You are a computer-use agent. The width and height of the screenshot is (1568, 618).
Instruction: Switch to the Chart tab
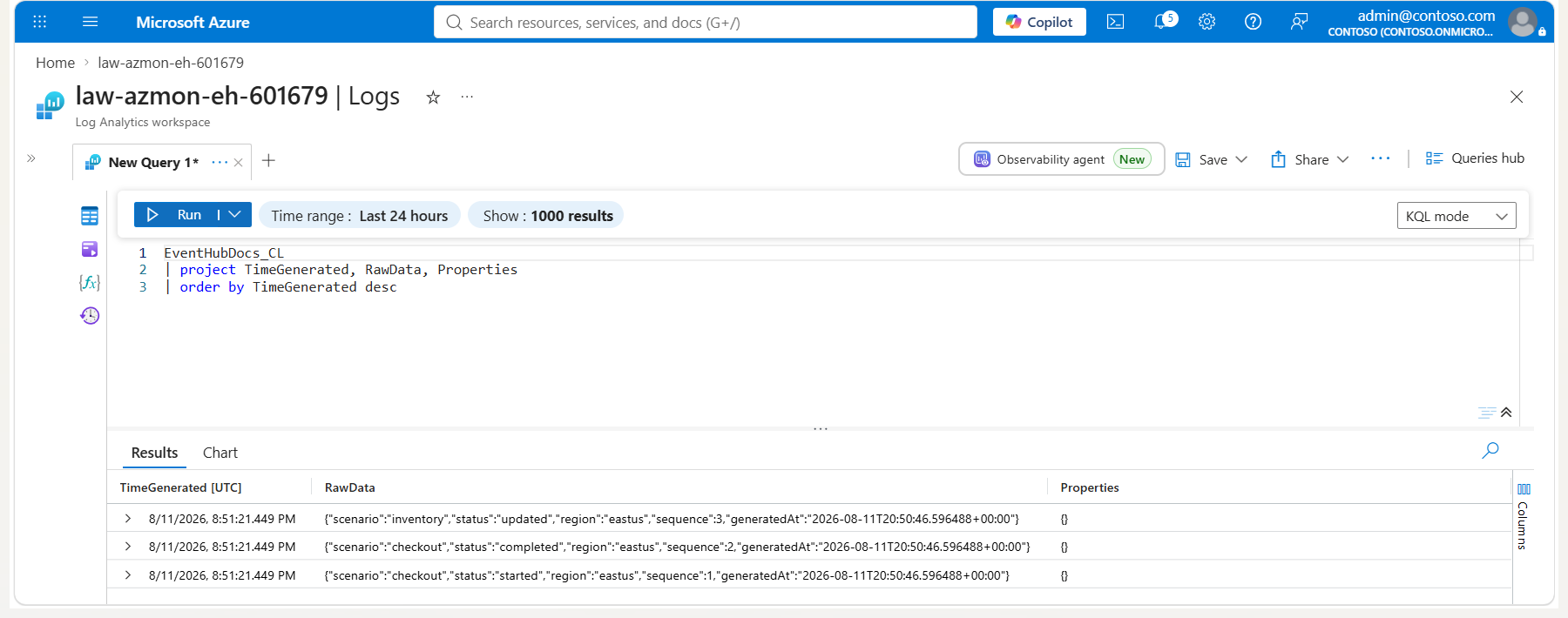[x=220, y=453]
